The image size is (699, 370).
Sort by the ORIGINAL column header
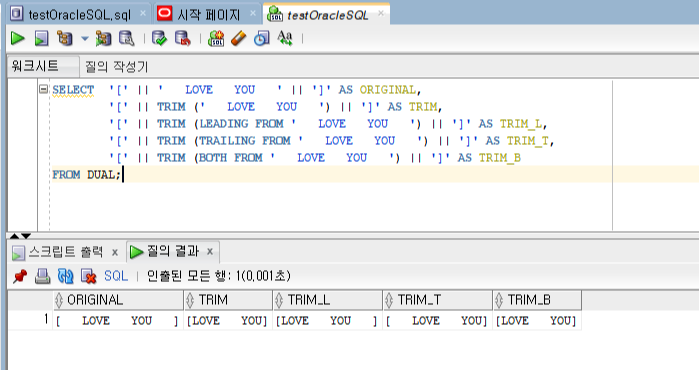tap(118, 300)
